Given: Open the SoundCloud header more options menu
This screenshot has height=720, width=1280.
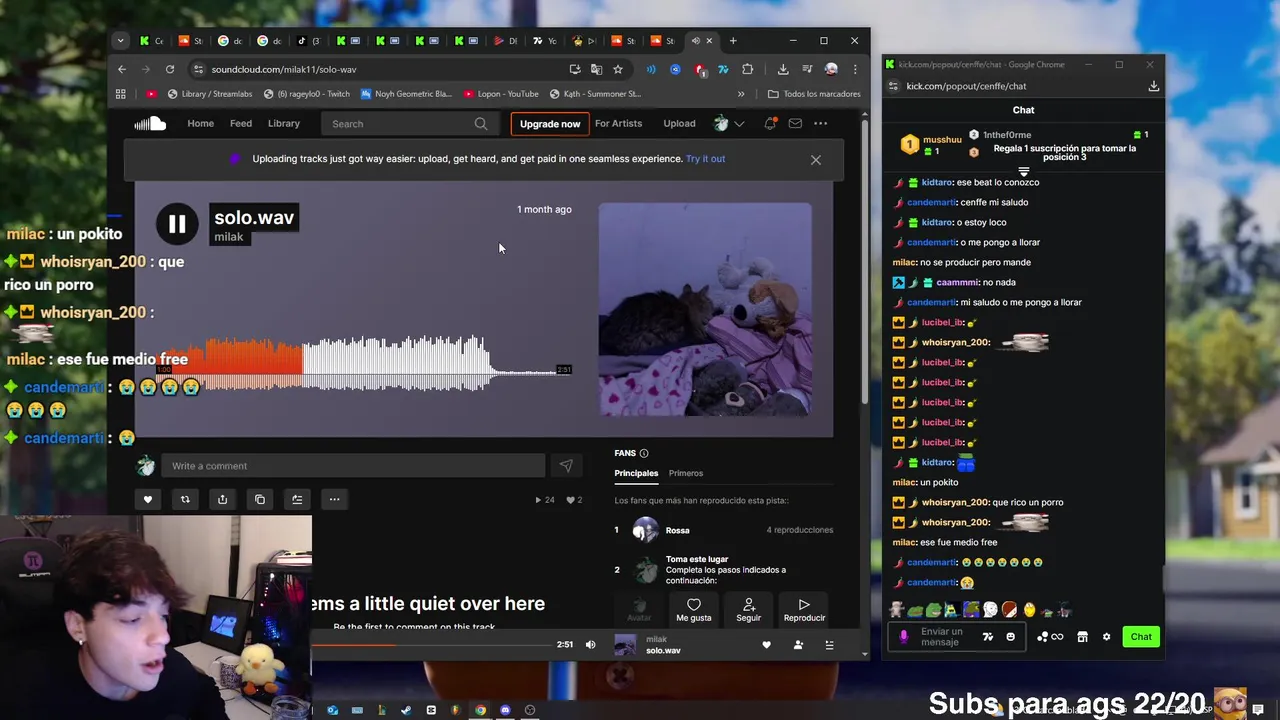Looking at the screenshot, I should pyautogui.click(x=820, y=123).
